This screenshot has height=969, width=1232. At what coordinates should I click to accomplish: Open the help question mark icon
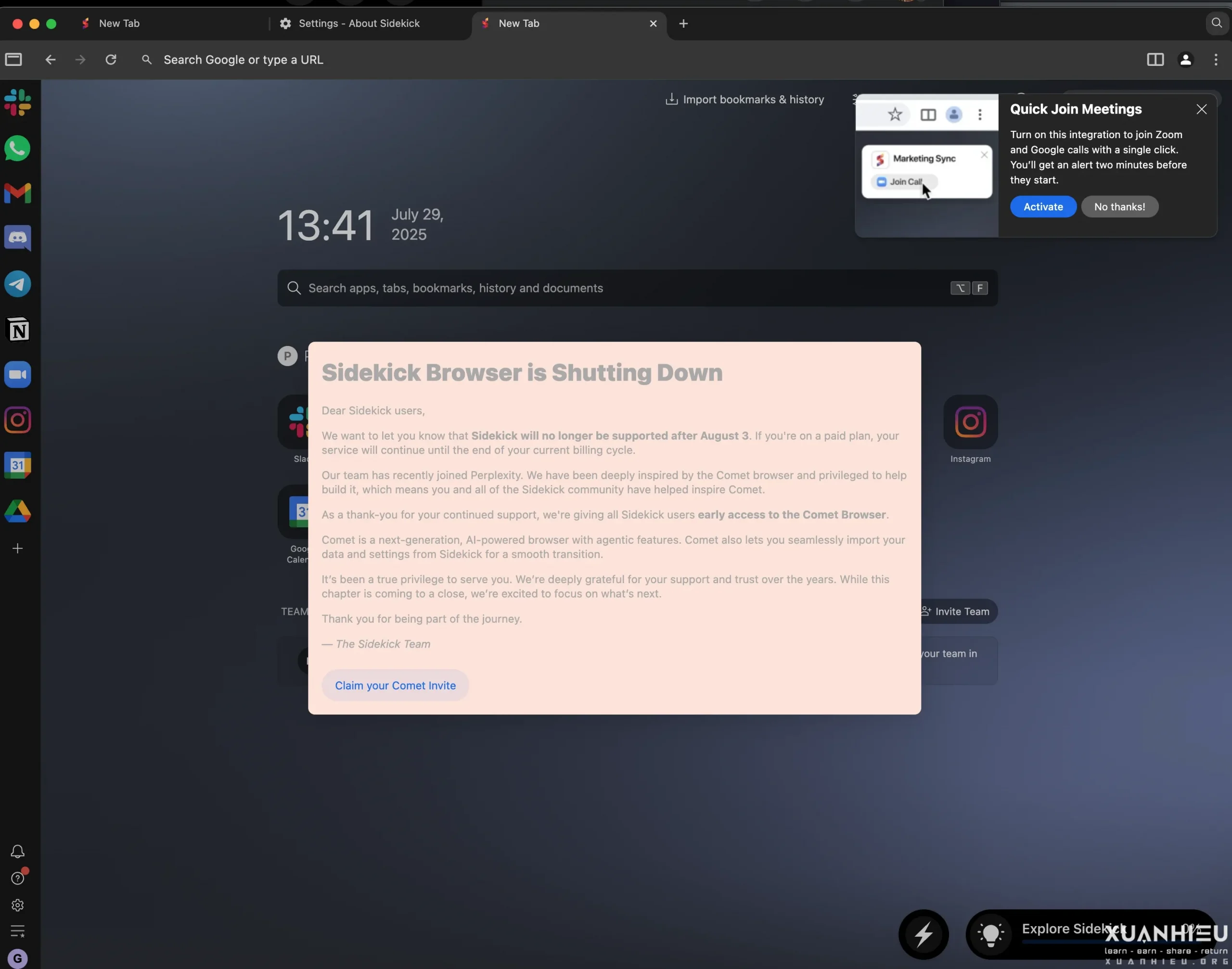[18, 878]
